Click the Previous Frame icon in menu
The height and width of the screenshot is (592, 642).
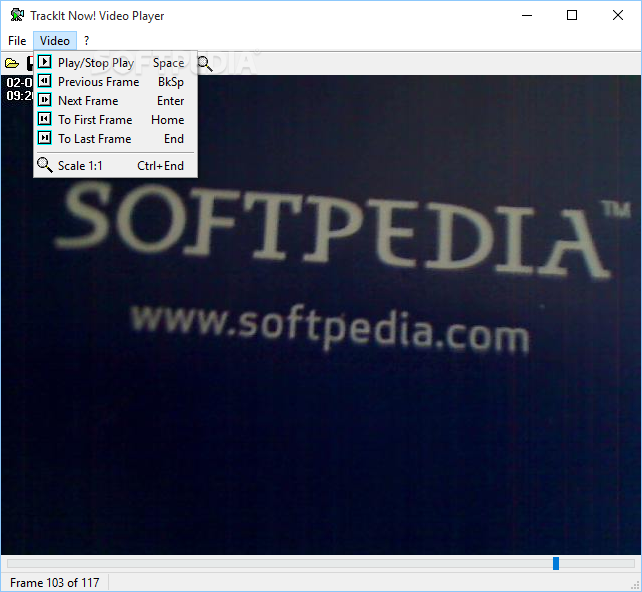point(45,81)
